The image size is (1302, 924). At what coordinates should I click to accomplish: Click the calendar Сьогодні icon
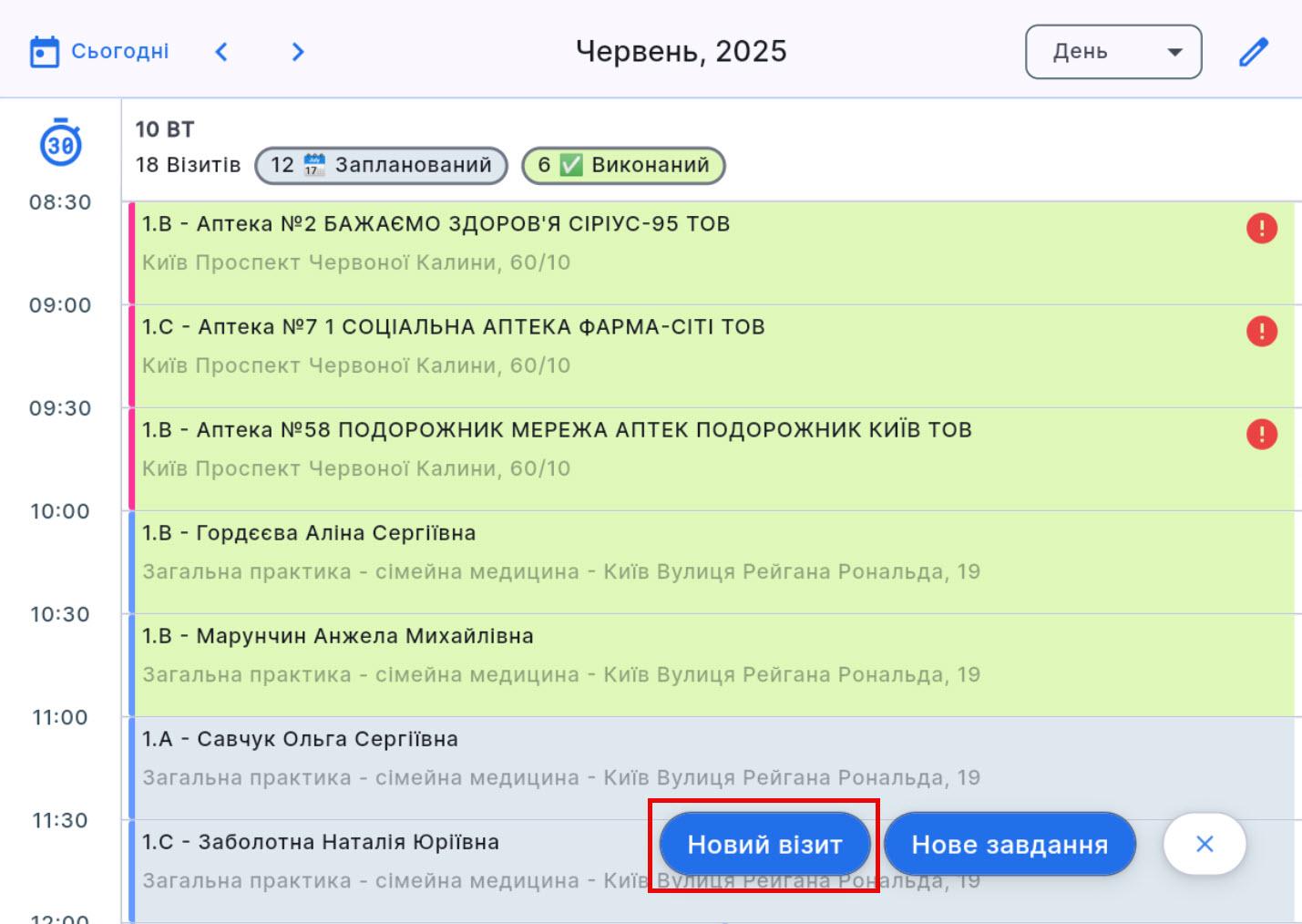(x=44, y=52)
